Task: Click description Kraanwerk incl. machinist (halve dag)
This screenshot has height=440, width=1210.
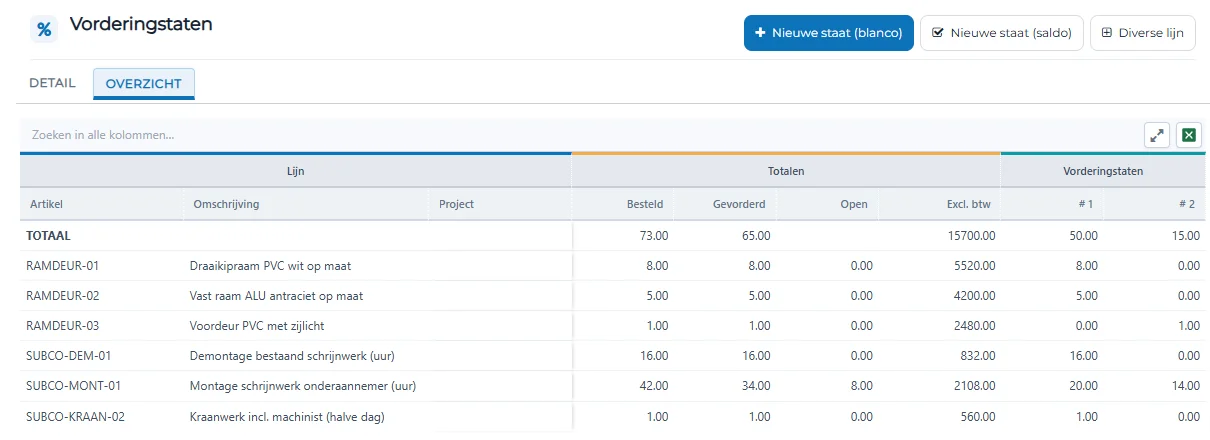Action: pyautogui.click(x=287, y=416)
